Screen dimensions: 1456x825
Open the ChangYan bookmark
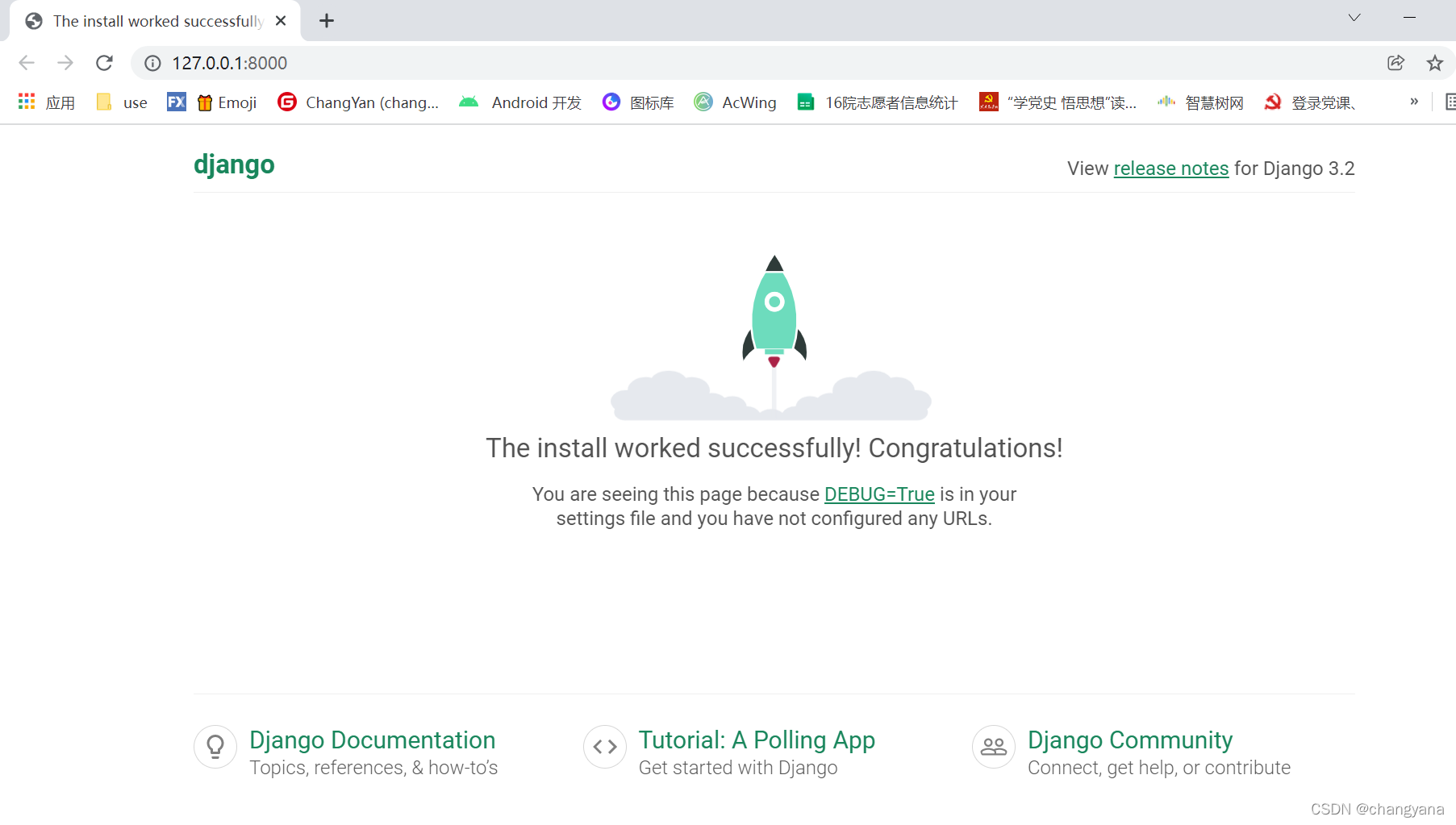[358, 102]
